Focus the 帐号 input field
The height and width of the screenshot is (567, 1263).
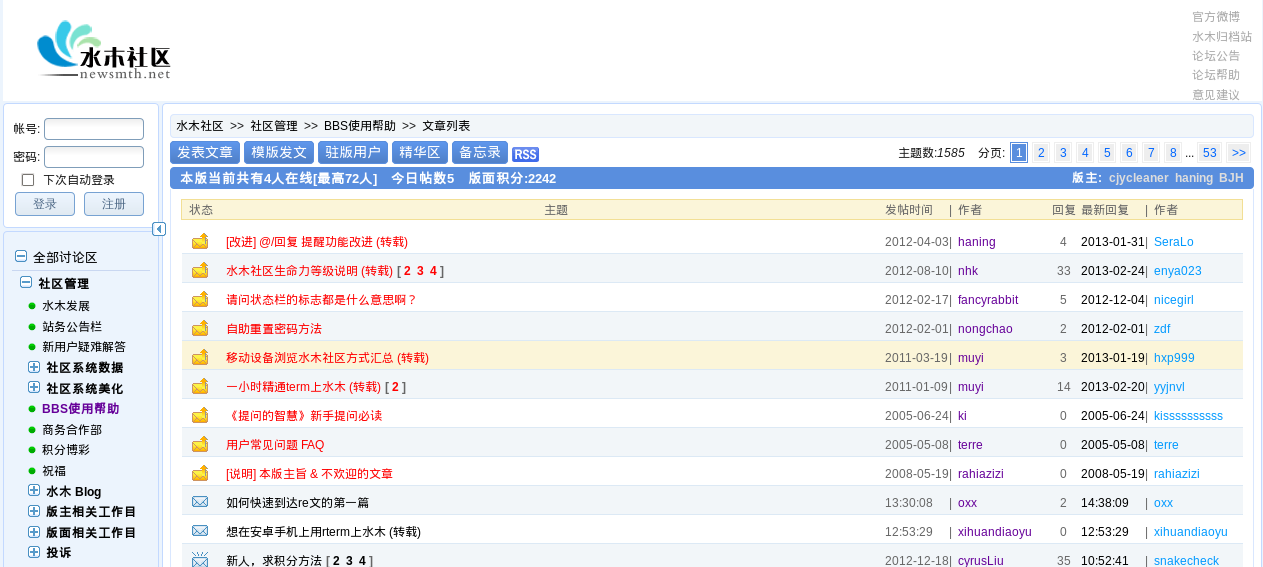(94, 129)
